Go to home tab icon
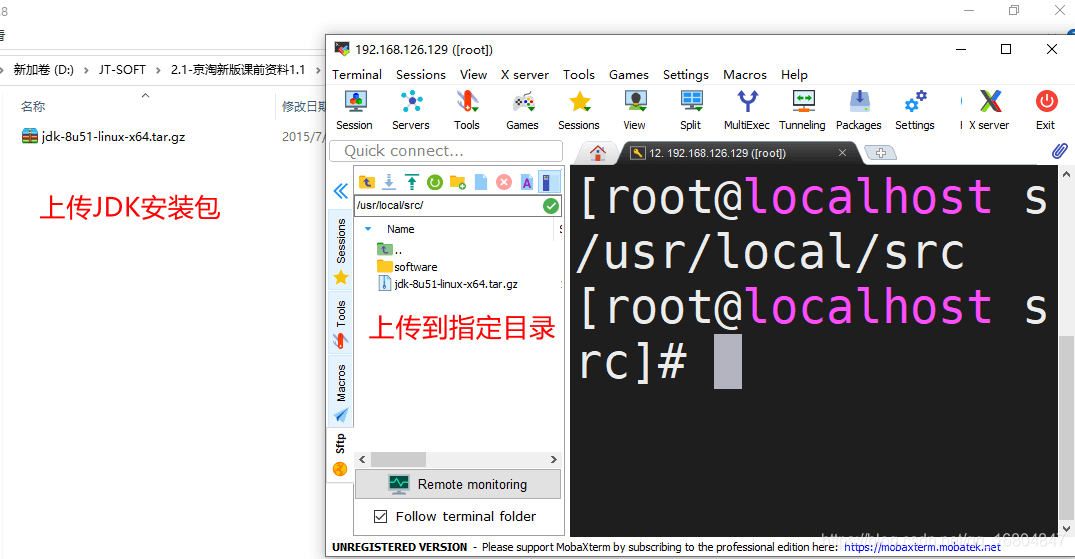The image size is (1075, 559). [x=598, y=153]
